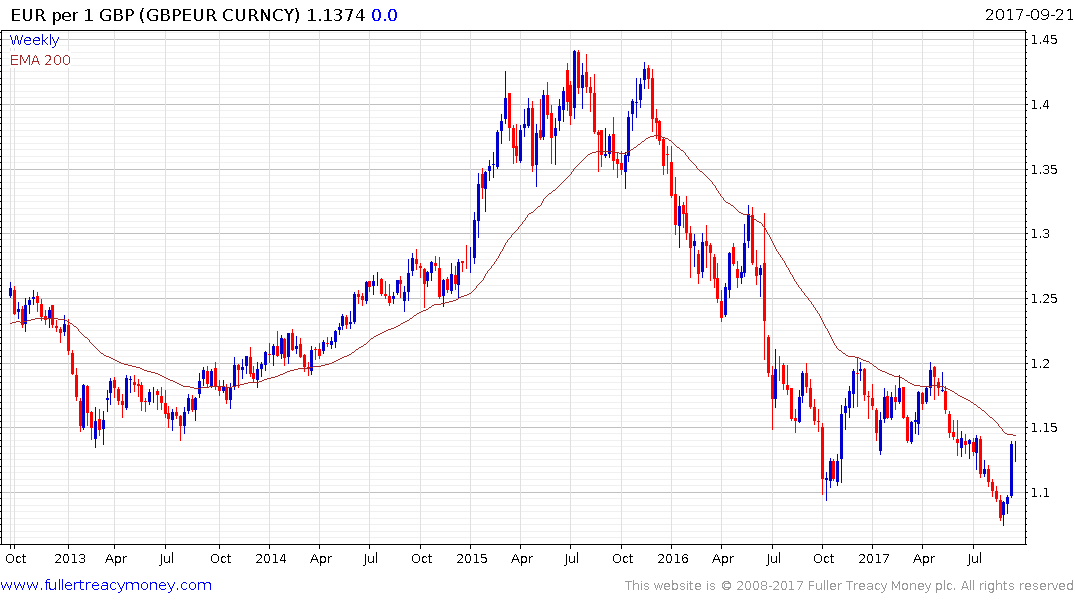Click the blue 0.0 change value
Viewport: 1075px width, 600px height.
click(384, 15)
